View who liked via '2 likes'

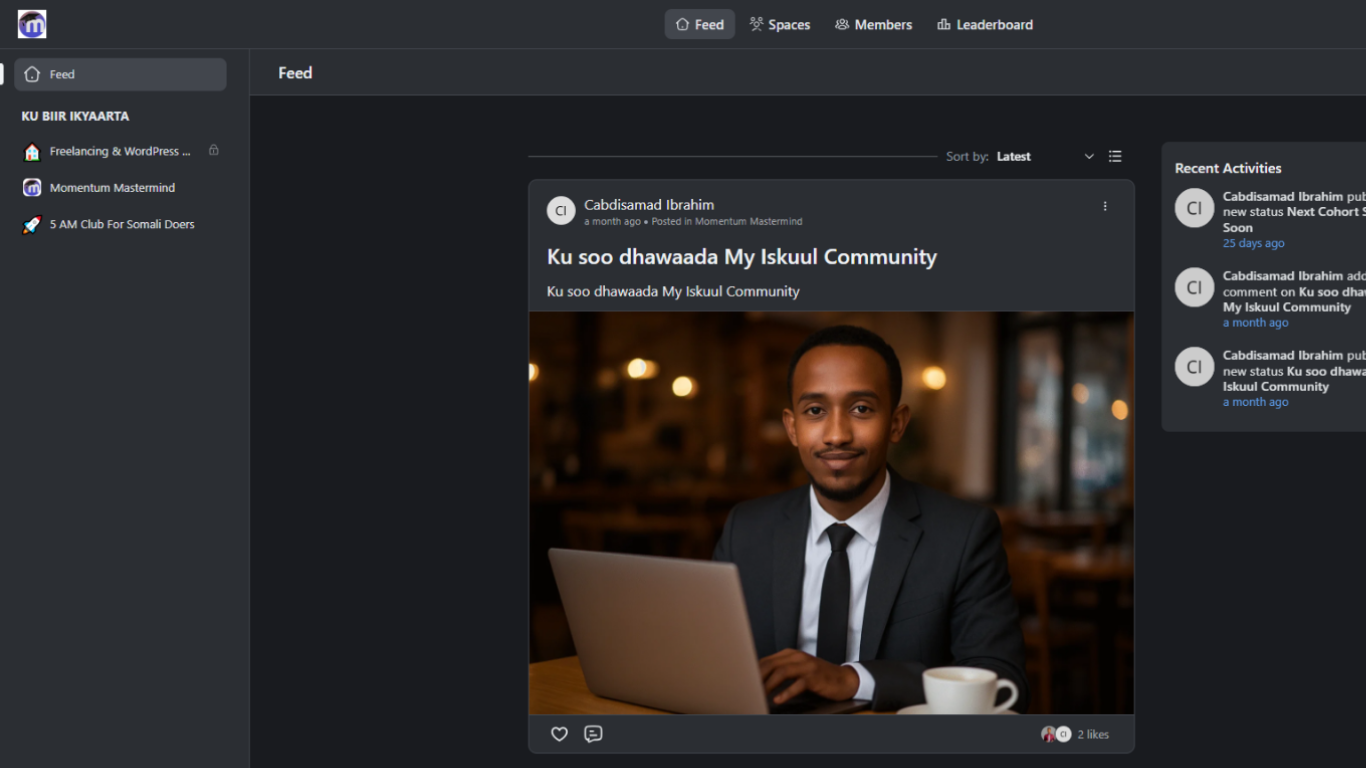pos(1093,735)
